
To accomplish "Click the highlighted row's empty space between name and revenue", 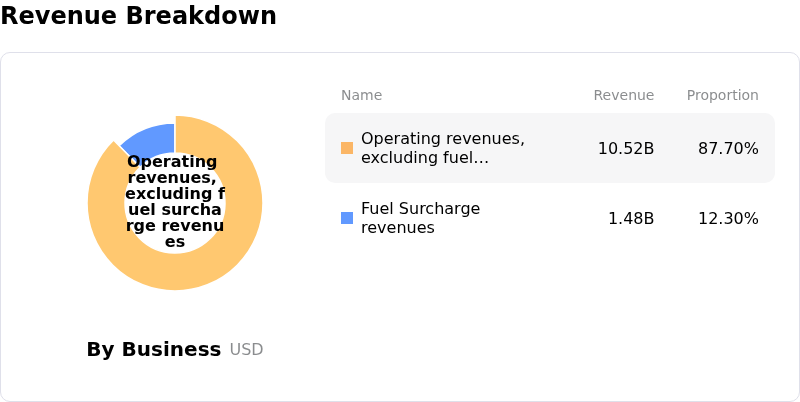I will click(560, 148).
